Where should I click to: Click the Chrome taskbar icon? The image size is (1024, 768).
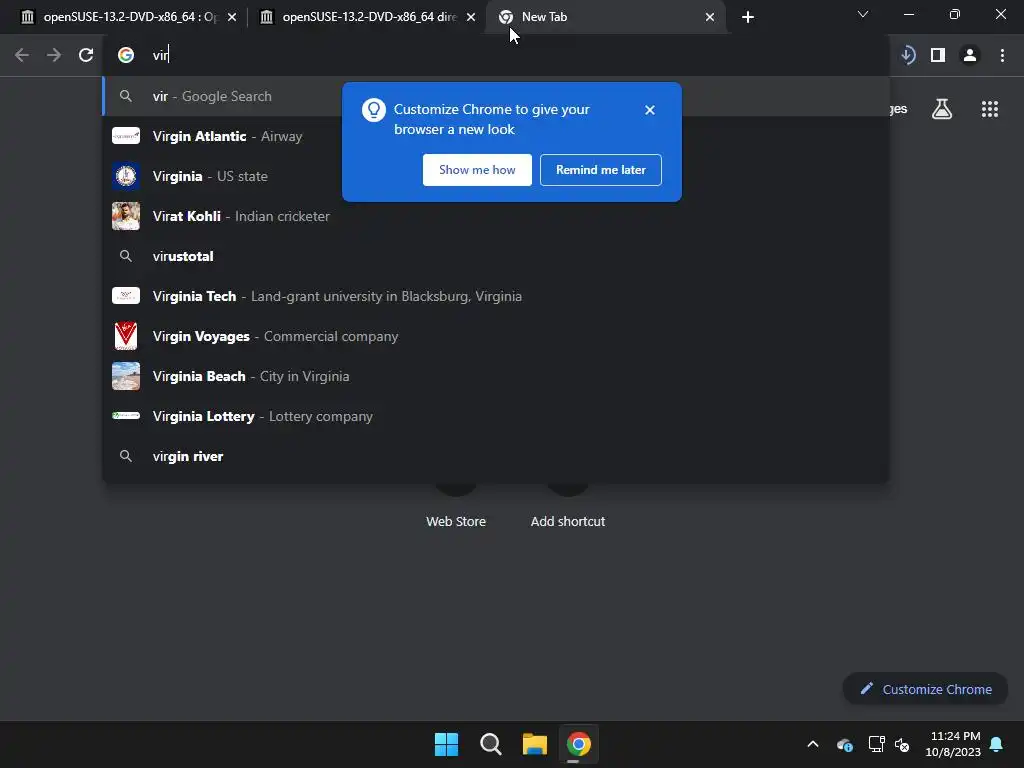coord(579,744)
